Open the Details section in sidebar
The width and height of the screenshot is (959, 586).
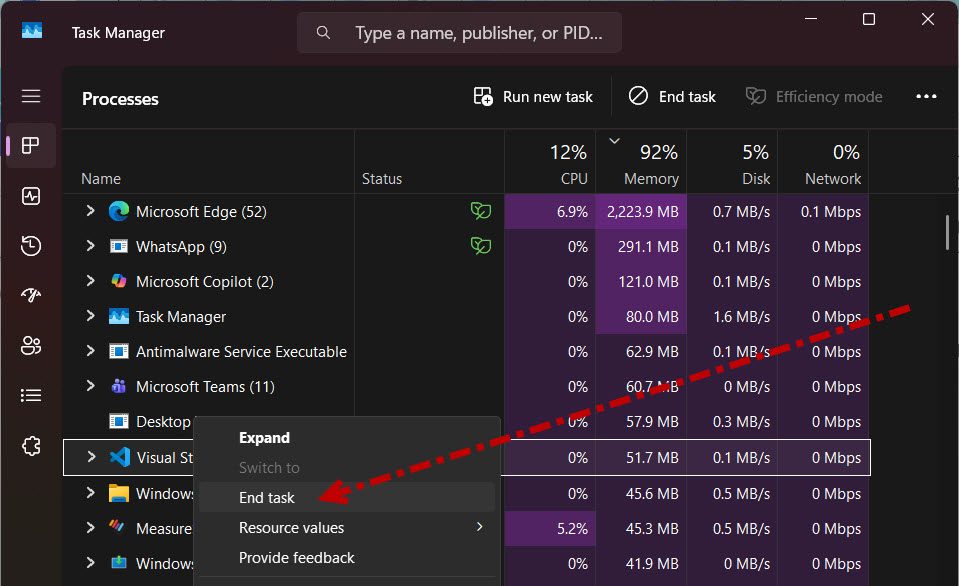[x=30, y=395]
